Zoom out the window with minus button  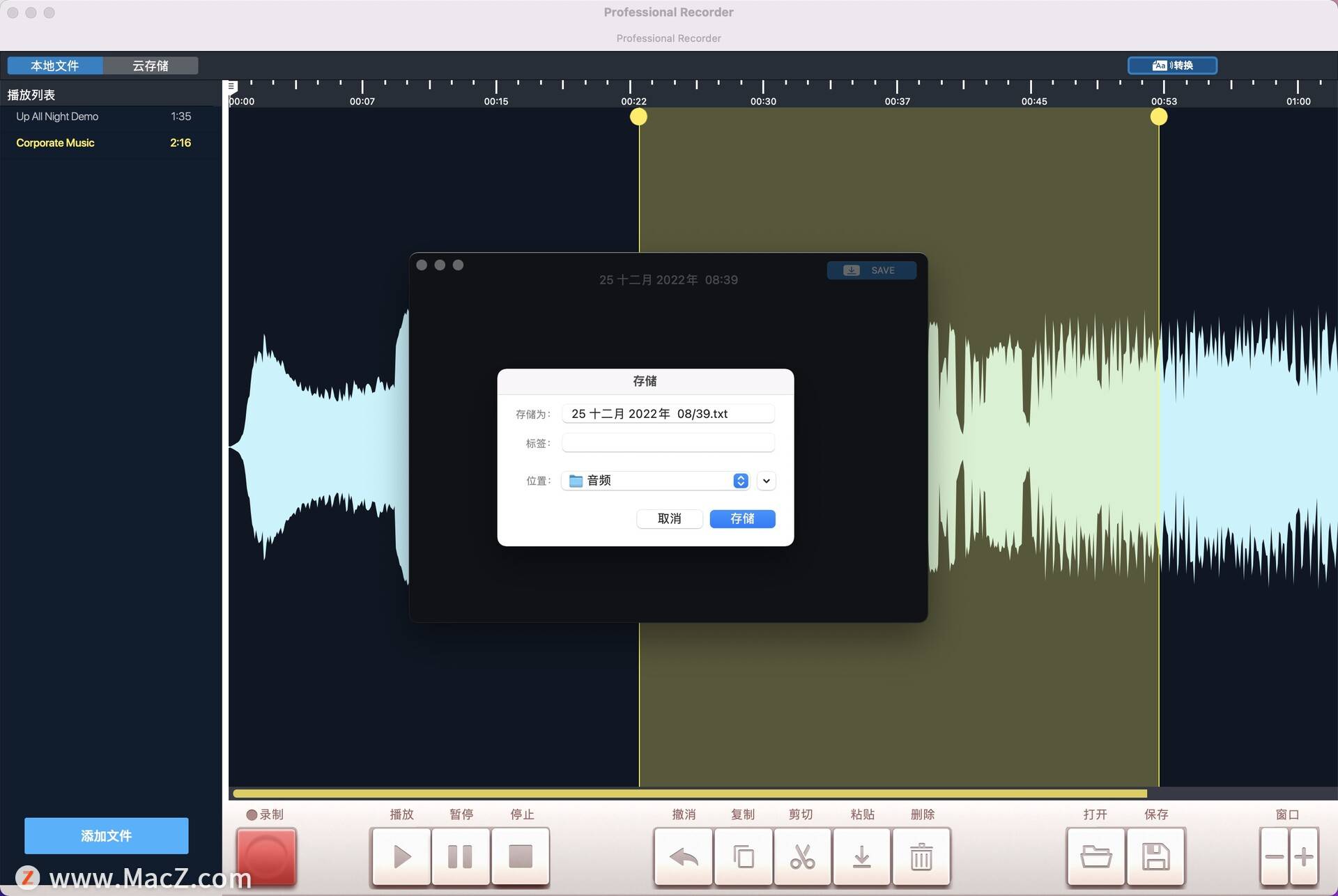click(1275, 856)
